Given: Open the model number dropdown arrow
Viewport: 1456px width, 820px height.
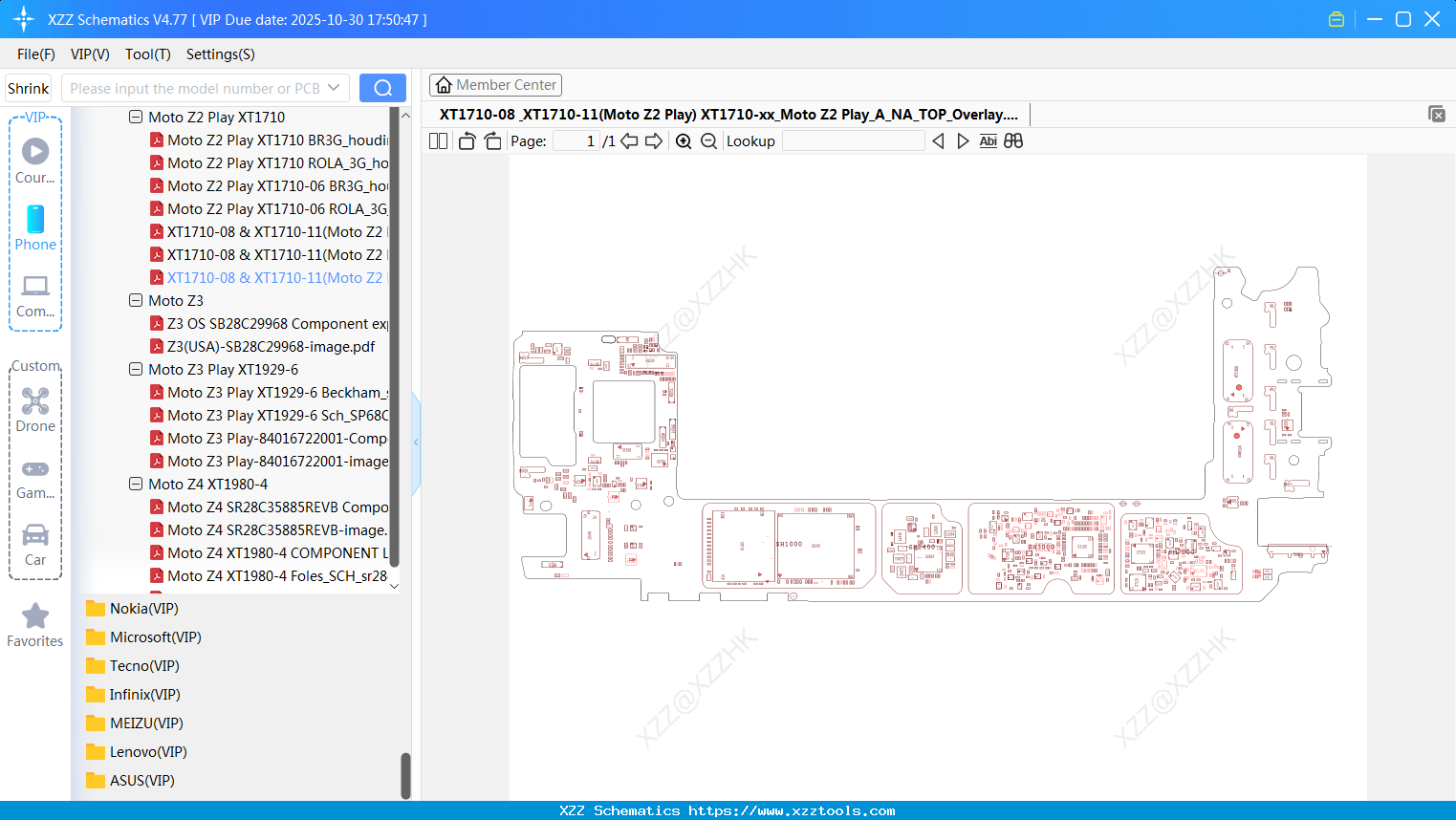Looking at the screenshot, I should click(334, 88).
